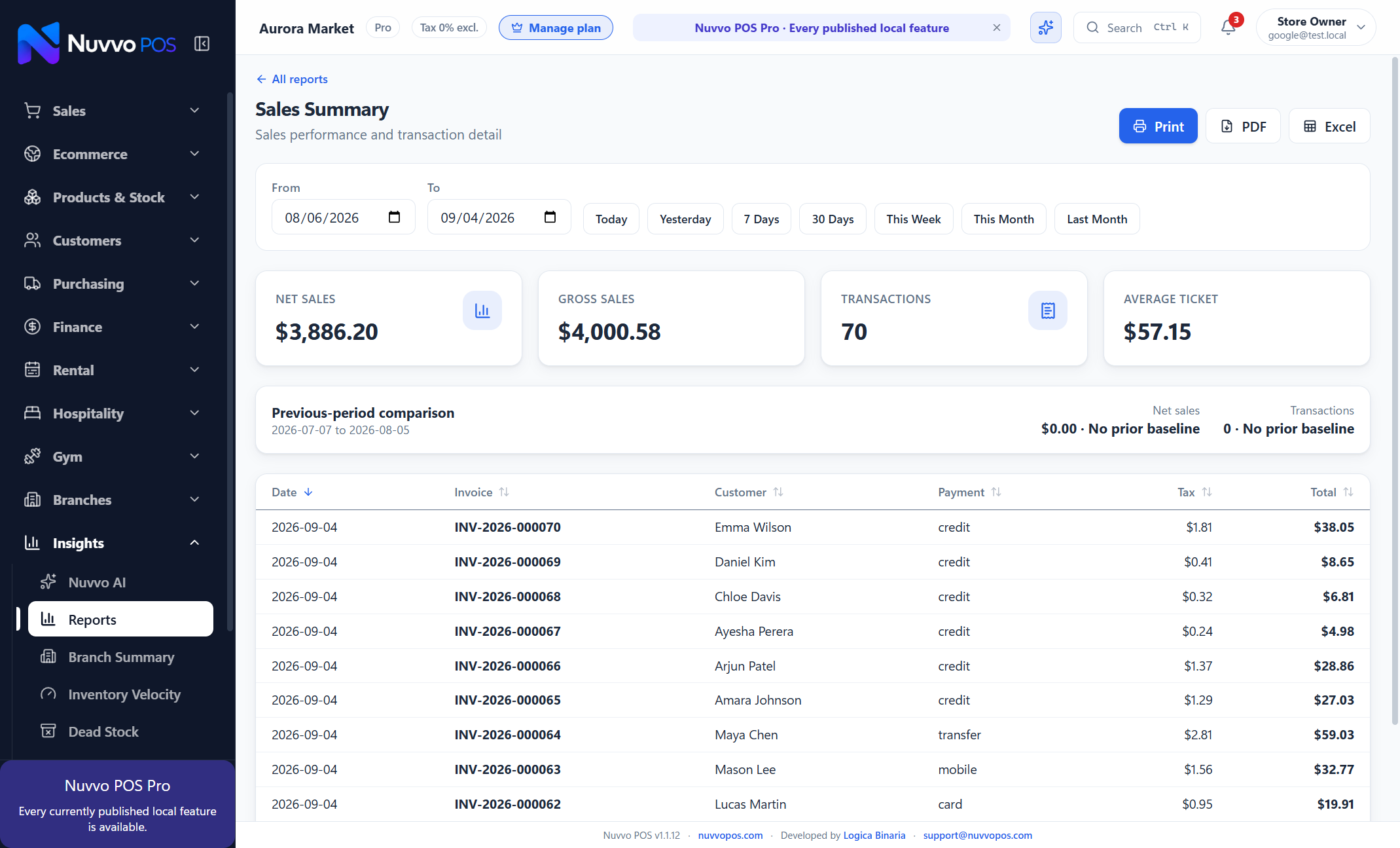Click the Hospitality bed icon

[32, 413]
